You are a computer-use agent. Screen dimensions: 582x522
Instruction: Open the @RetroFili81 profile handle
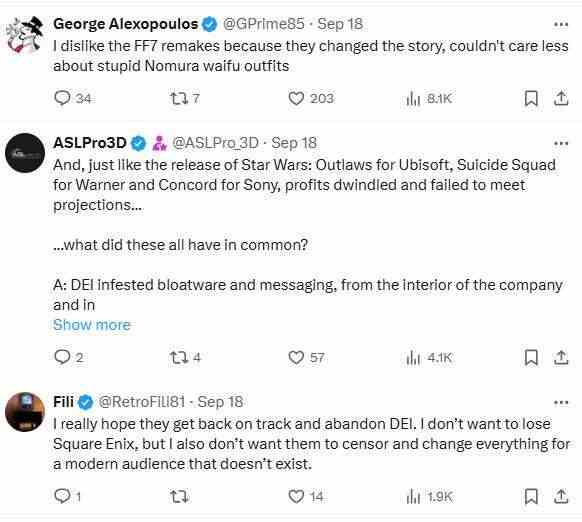coord(141,402)
